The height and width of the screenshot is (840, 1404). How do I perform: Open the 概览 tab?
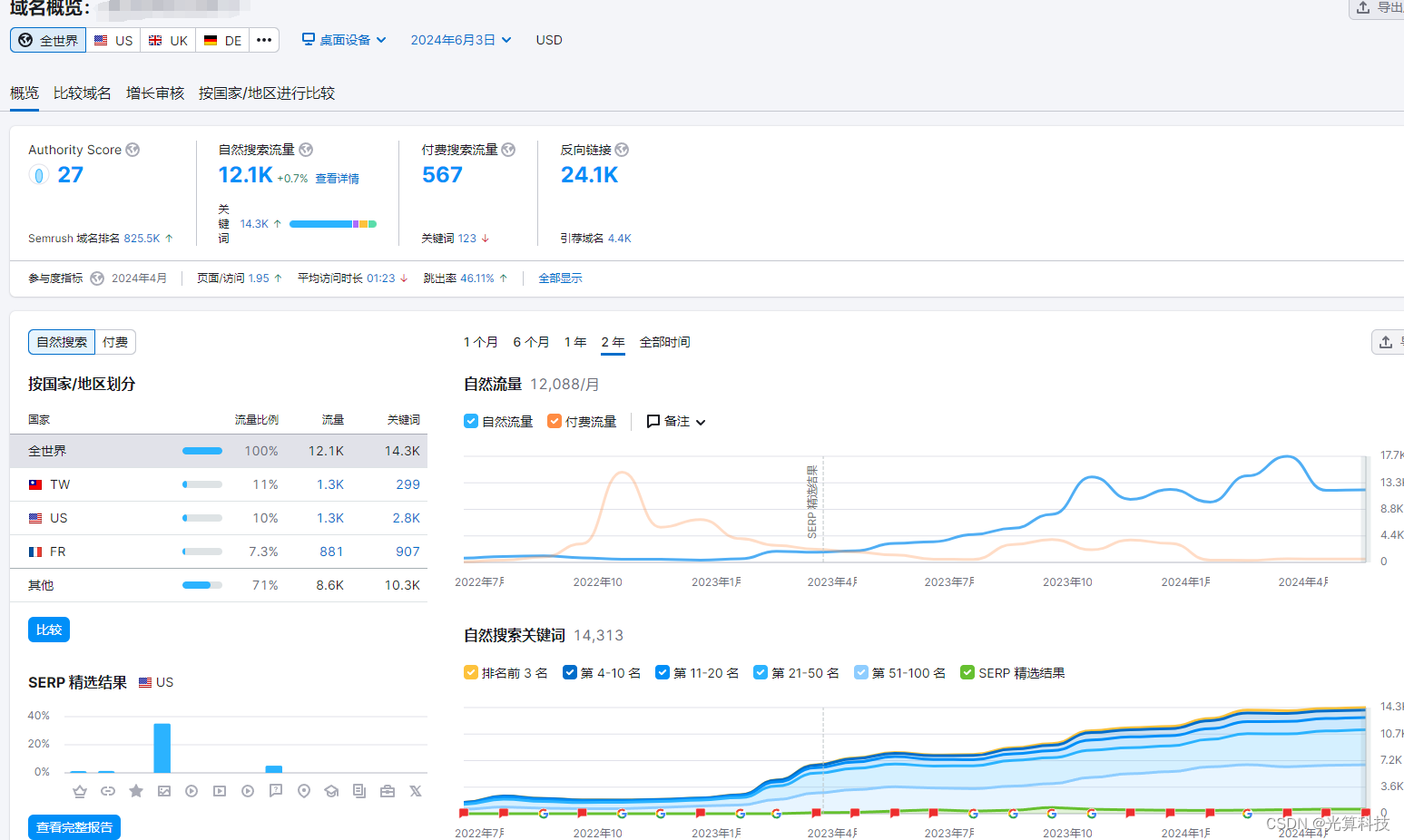(x=25, y=93)
